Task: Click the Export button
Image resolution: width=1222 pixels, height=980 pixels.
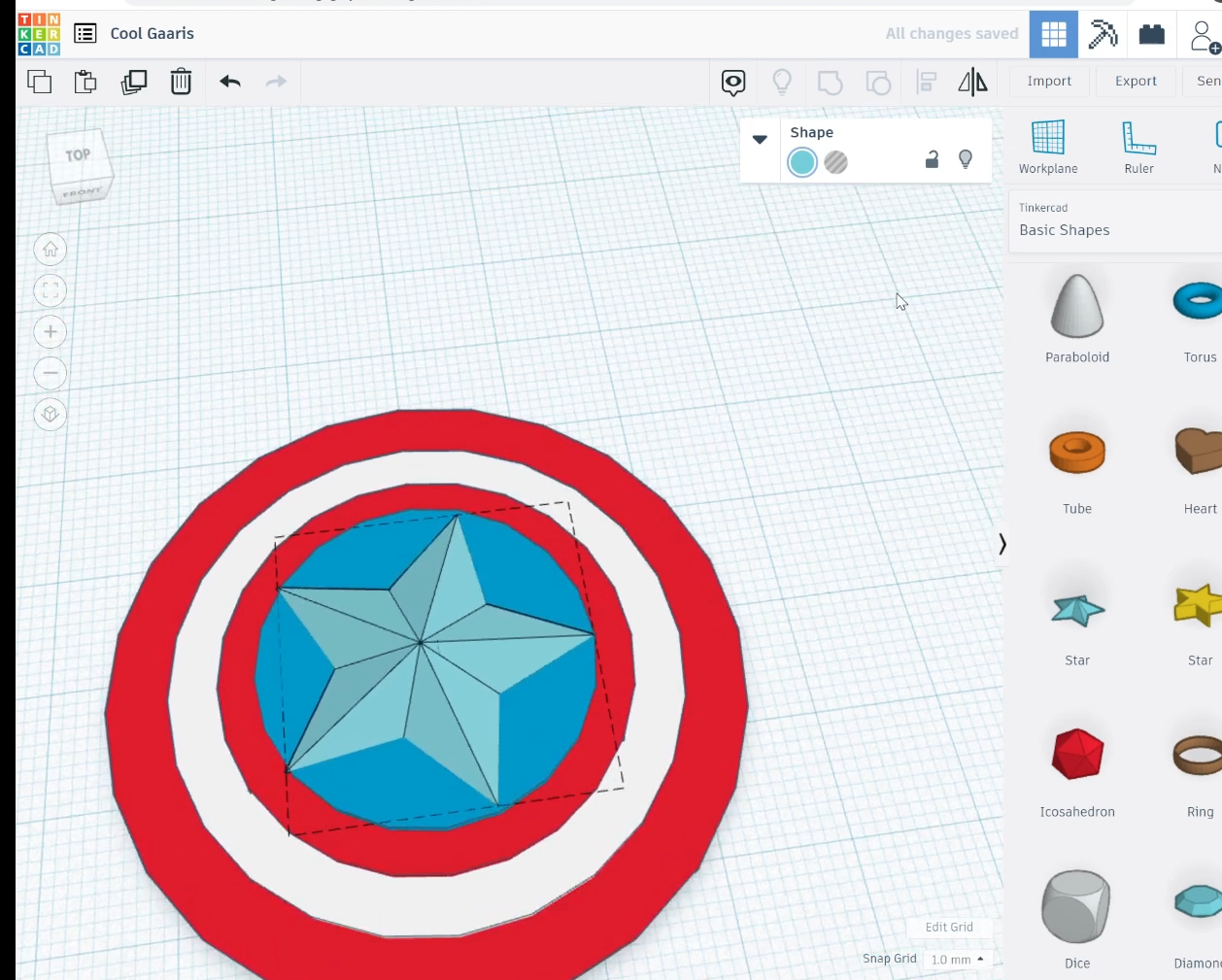Action: (1136, 81)
